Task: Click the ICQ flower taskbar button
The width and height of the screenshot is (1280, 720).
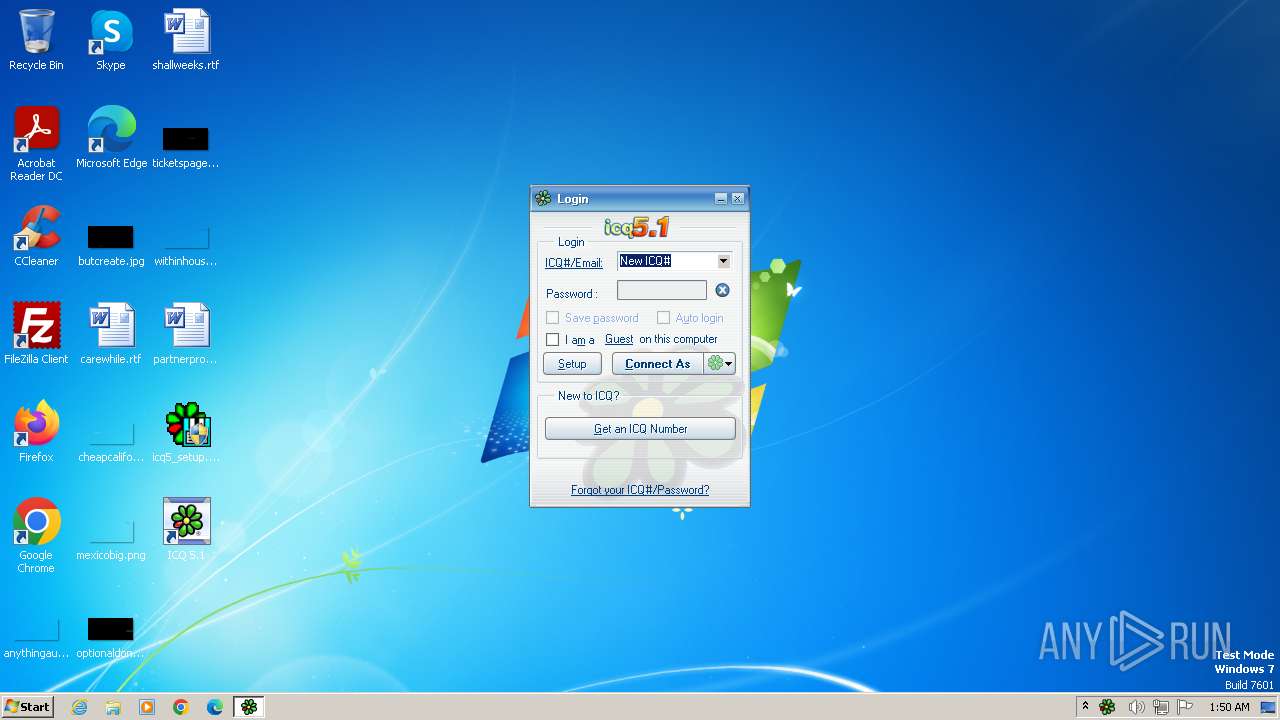Action: pyautogui.click(x=249, y=707)
